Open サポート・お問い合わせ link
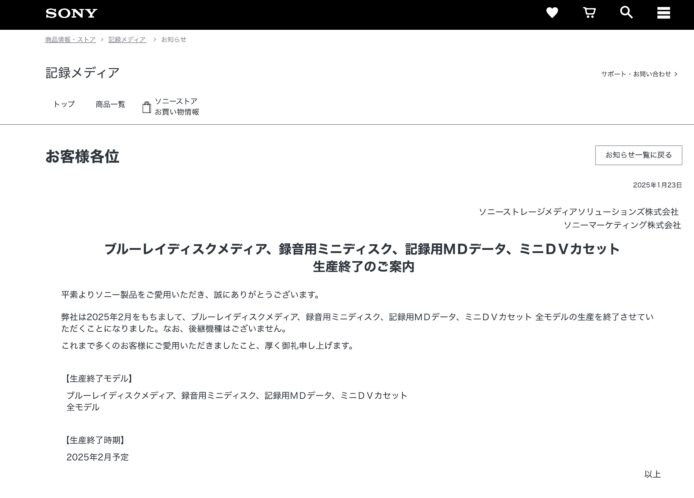The width and height of the screenshot is (694, 498). tap(636, 74)
